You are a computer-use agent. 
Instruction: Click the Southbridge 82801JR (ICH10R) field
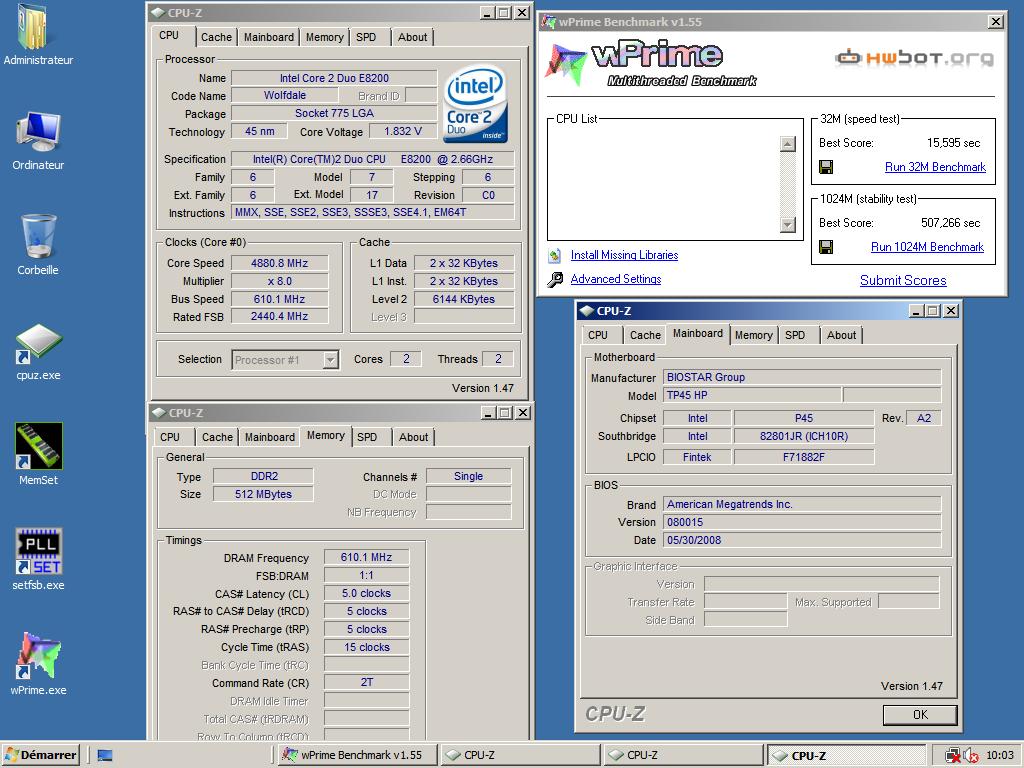[x=804, y=436]
